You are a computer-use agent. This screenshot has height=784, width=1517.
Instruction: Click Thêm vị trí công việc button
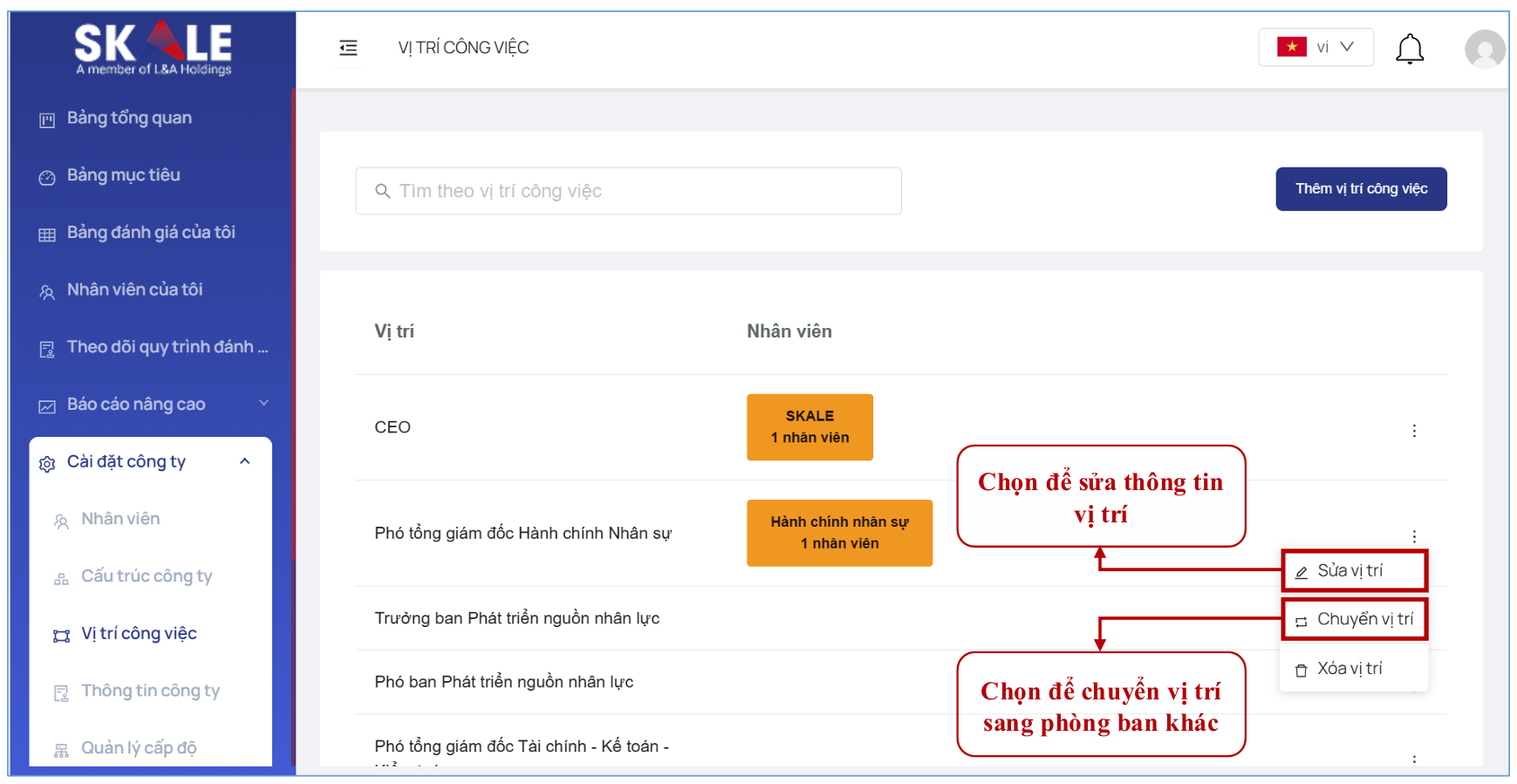[1360, 189]
